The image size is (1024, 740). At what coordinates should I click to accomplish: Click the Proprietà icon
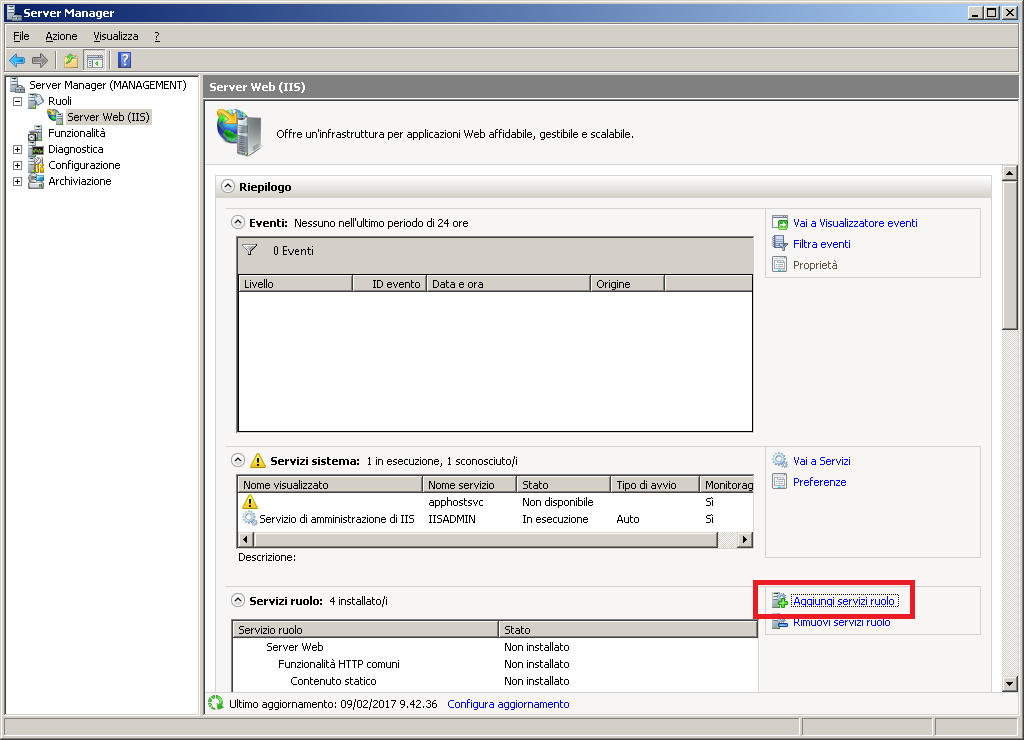coord(780,265)
